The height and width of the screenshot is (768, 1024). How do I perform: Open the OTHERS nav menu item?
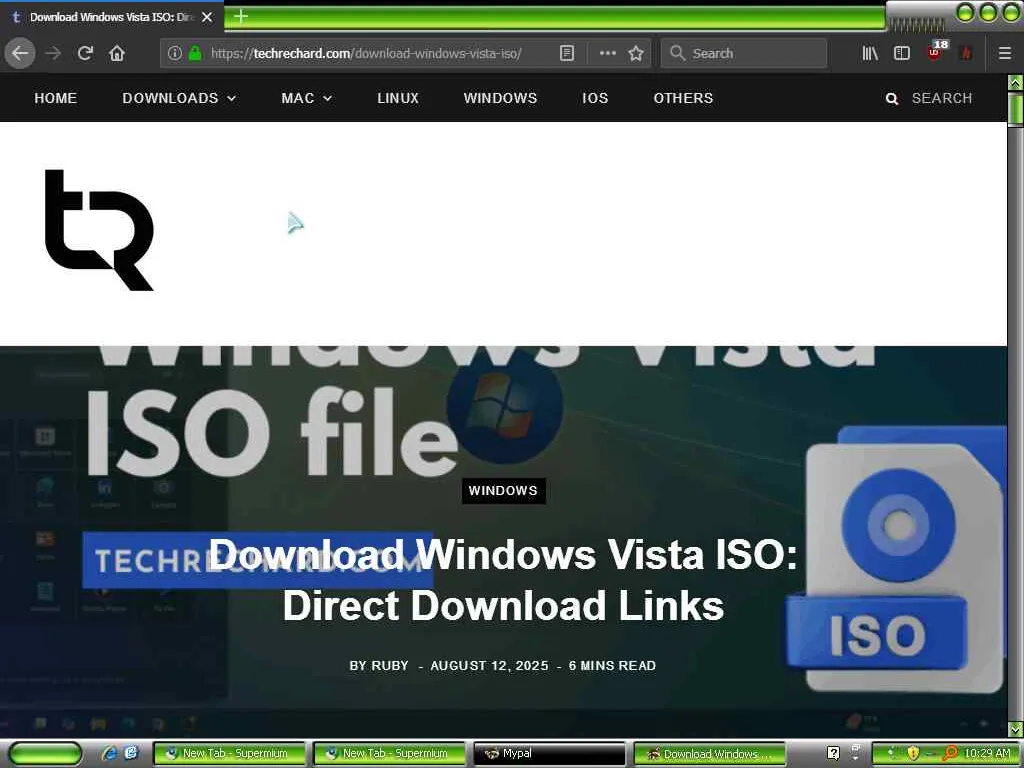coord(683,98)
